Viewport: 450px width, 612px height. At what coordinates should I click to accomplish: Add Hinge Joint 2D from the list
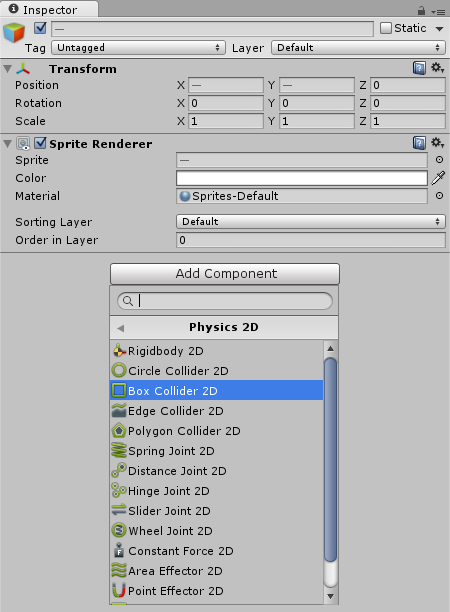(217, 490)
